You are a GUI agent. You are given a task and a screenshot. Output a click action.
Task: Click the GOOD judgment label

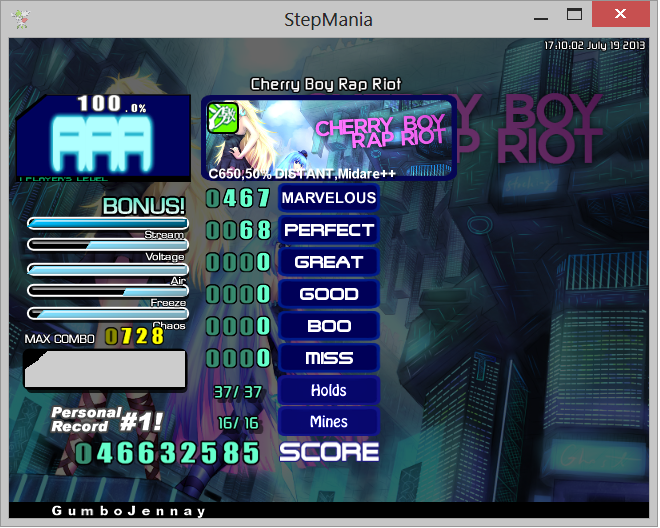point(329,294)
